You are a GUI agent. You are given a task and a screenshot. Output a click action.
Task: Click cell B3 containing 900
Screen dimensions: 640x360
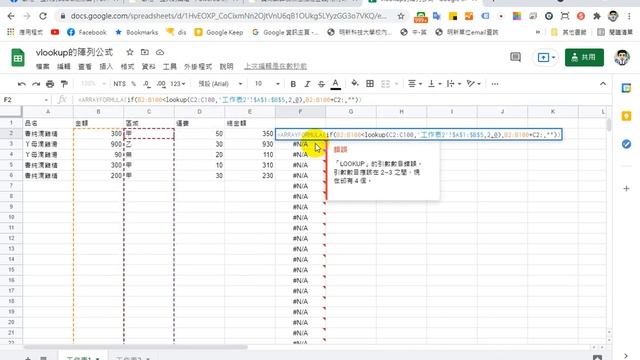coord(98,144)
